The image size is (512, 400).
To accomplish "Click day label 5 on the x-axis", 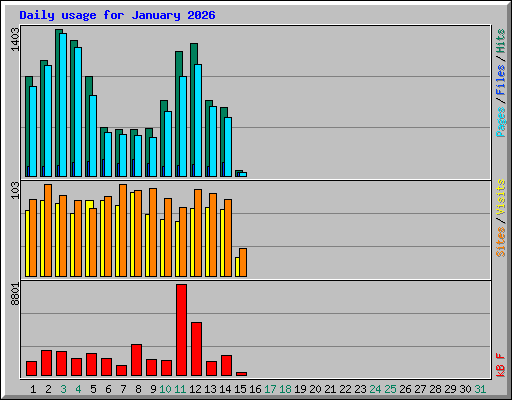I will [x=93, y=389].
